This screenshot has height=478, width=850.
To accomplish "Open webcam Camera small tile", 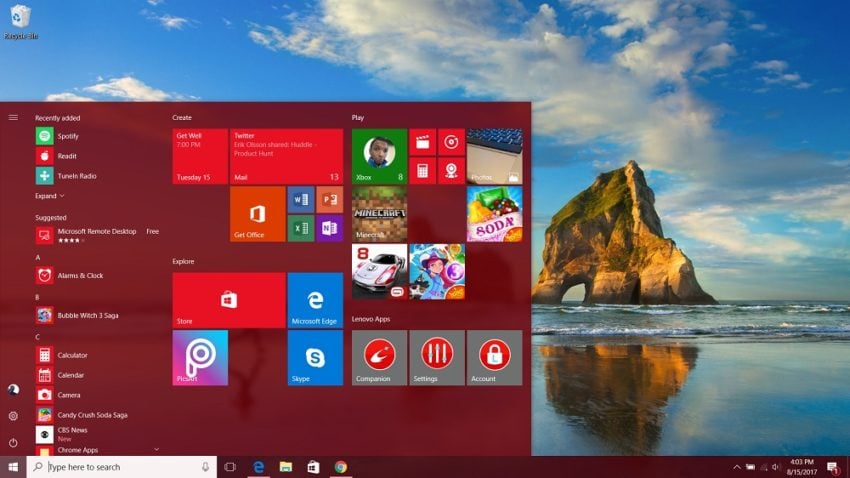I will pos(451,171).
